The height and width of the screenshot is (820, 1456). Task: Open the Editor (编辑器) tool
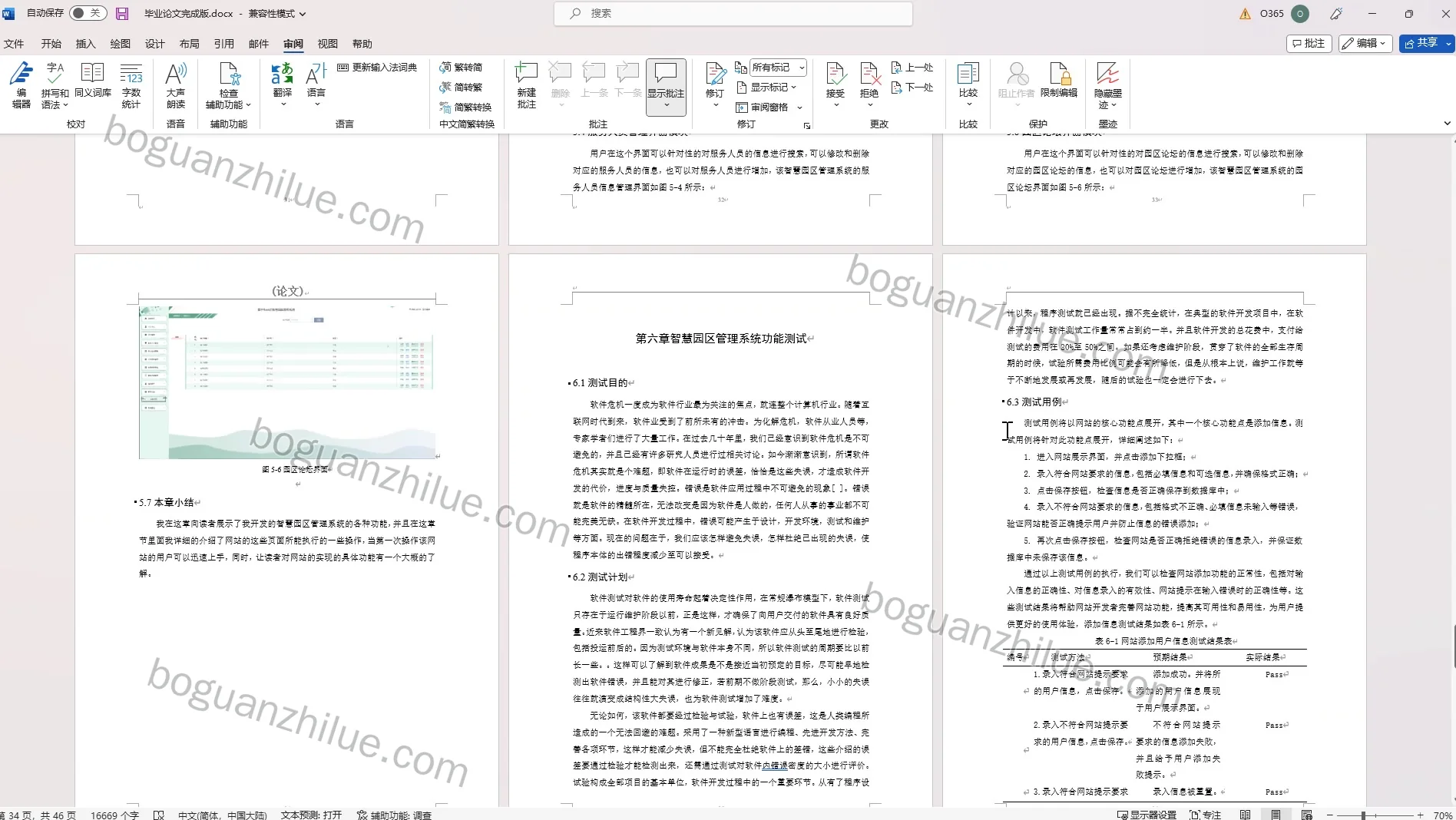click(21, 85)
